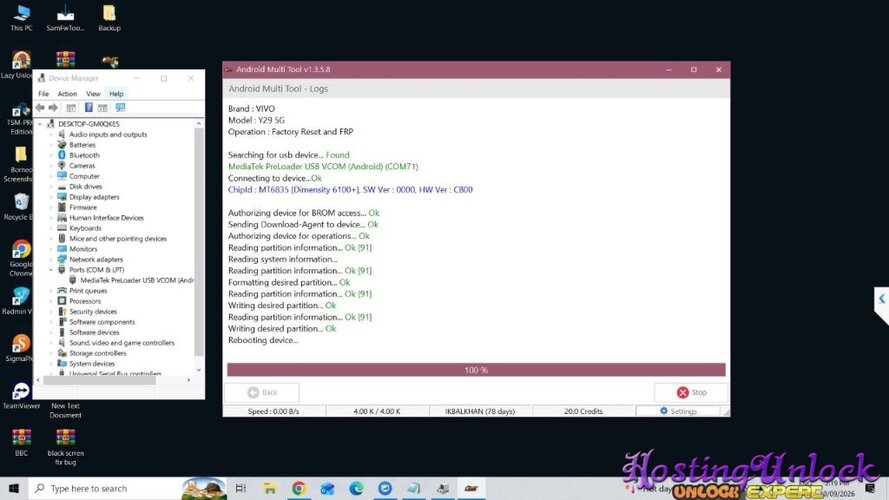Open the black screen fix bug archive
The image size is (889, 500).
(65, 447)
